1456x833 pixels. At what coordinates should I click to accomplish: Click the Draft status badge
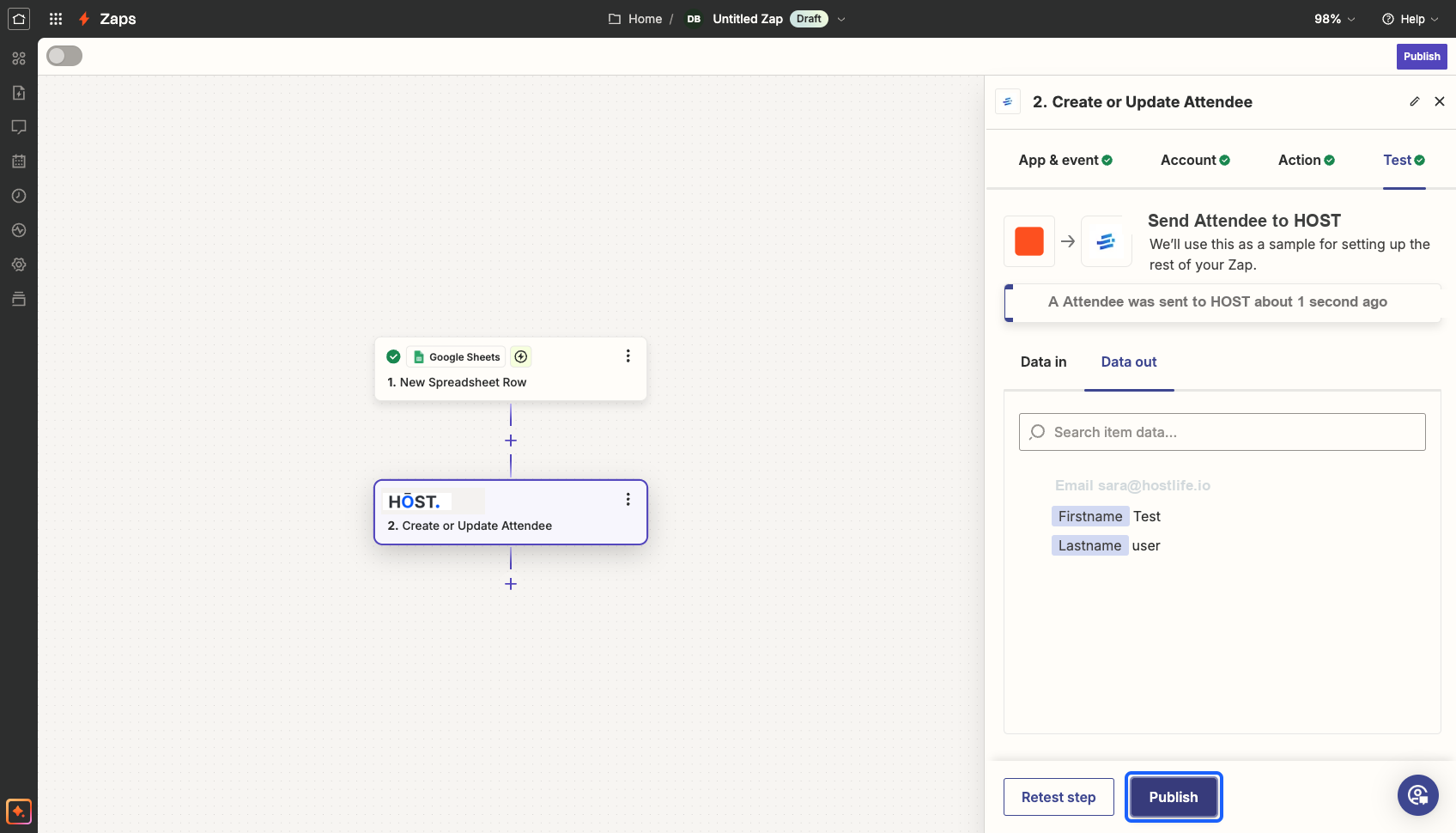tap(809, 19)
